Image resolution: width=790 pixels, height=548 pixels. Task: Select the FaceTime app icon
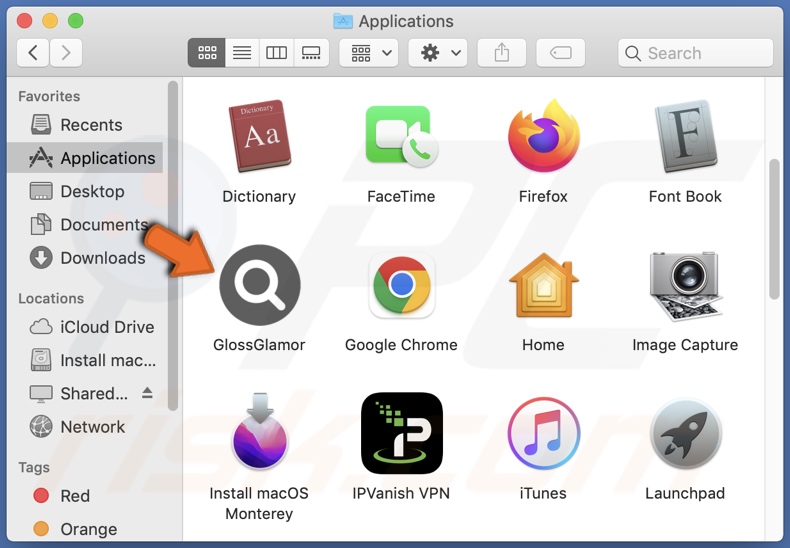coord(402,136)
